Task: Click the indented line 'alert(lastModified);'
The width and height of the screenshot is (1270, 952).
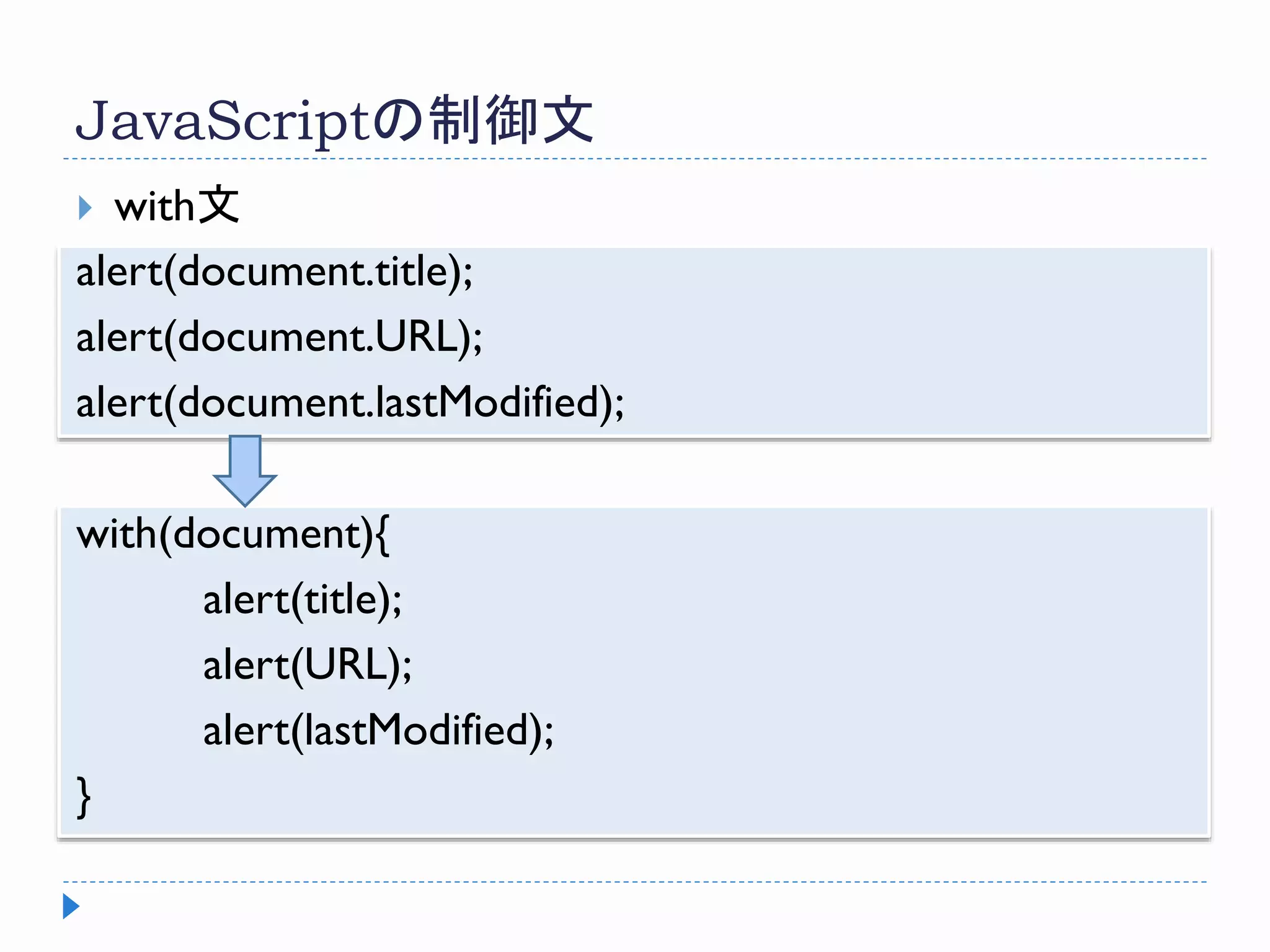Action: click(x=378, y=731)
